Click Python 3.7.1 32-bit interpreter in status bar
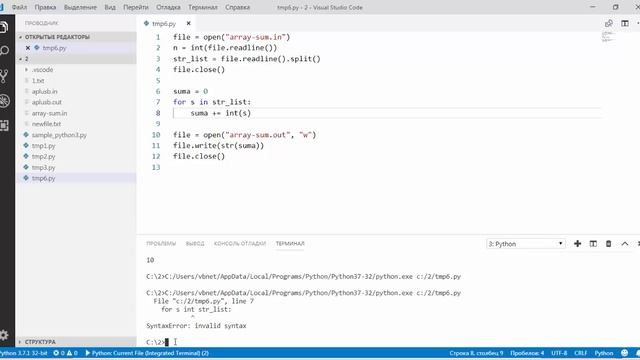640x360 pixels. point(24,353)
